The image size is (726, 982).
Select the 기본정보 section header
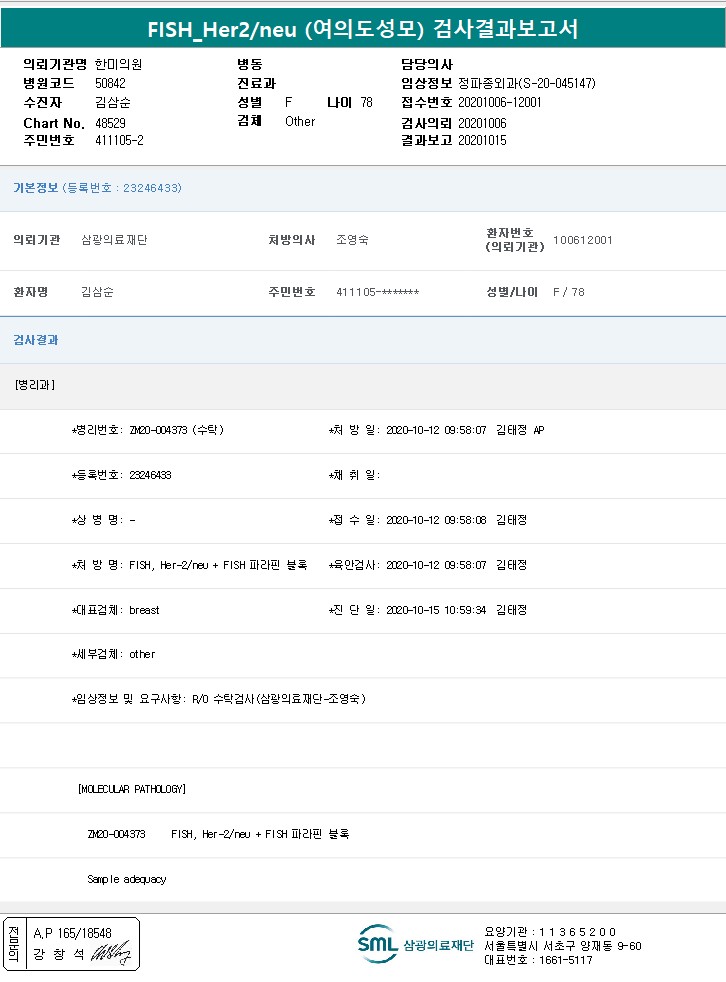tap(36, 188)
